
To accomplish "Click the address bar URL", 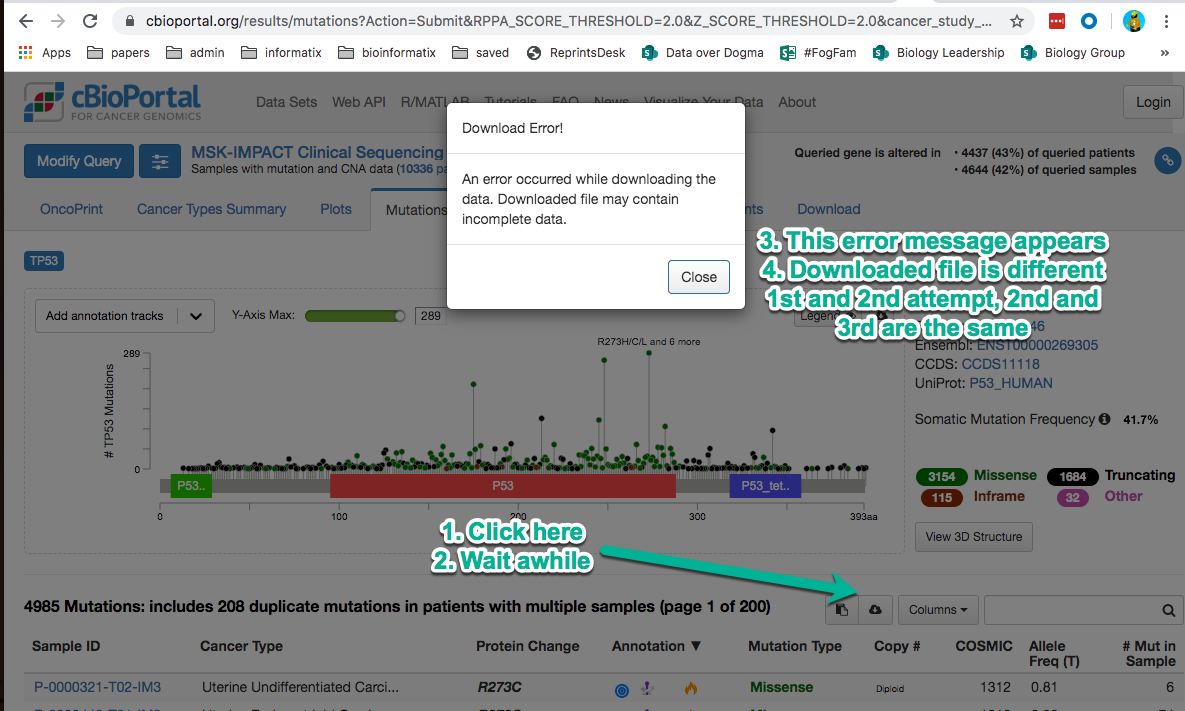I will 568,21.
